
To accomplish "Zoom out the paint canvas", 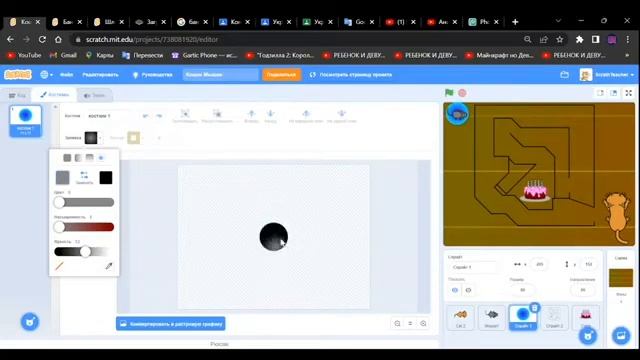I will [397, 323].
